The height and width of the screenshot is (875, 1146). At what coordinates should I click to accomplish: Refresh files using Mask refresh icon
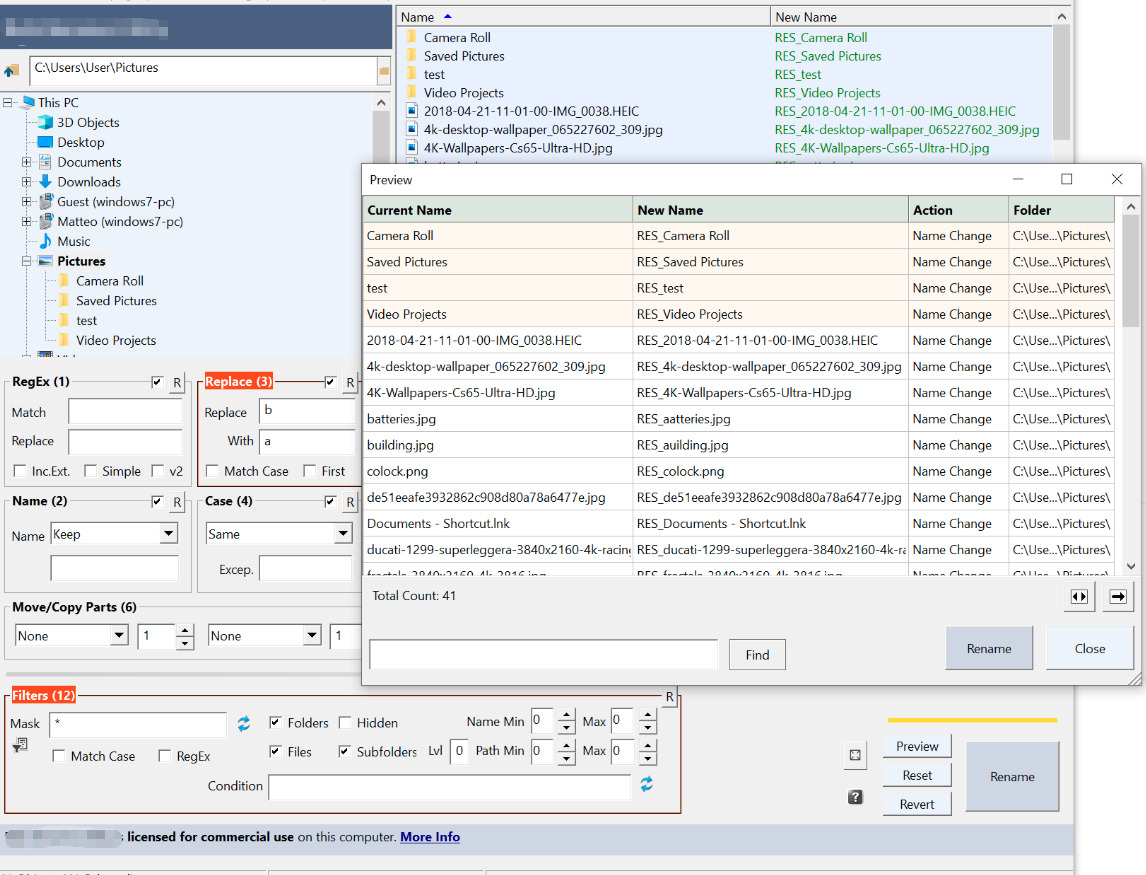click(x=244, y=723)
